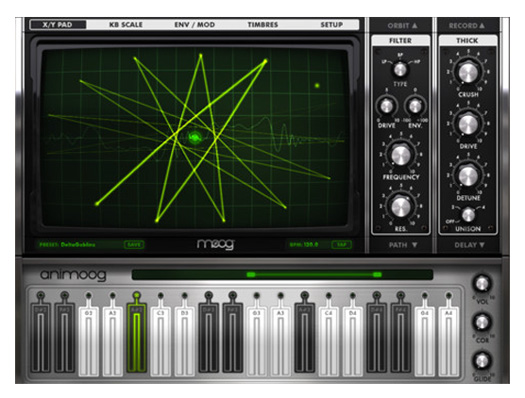Adjust the DETUNE knob
The height and width of the screenshot is (398, 525).
pos(468,176)
